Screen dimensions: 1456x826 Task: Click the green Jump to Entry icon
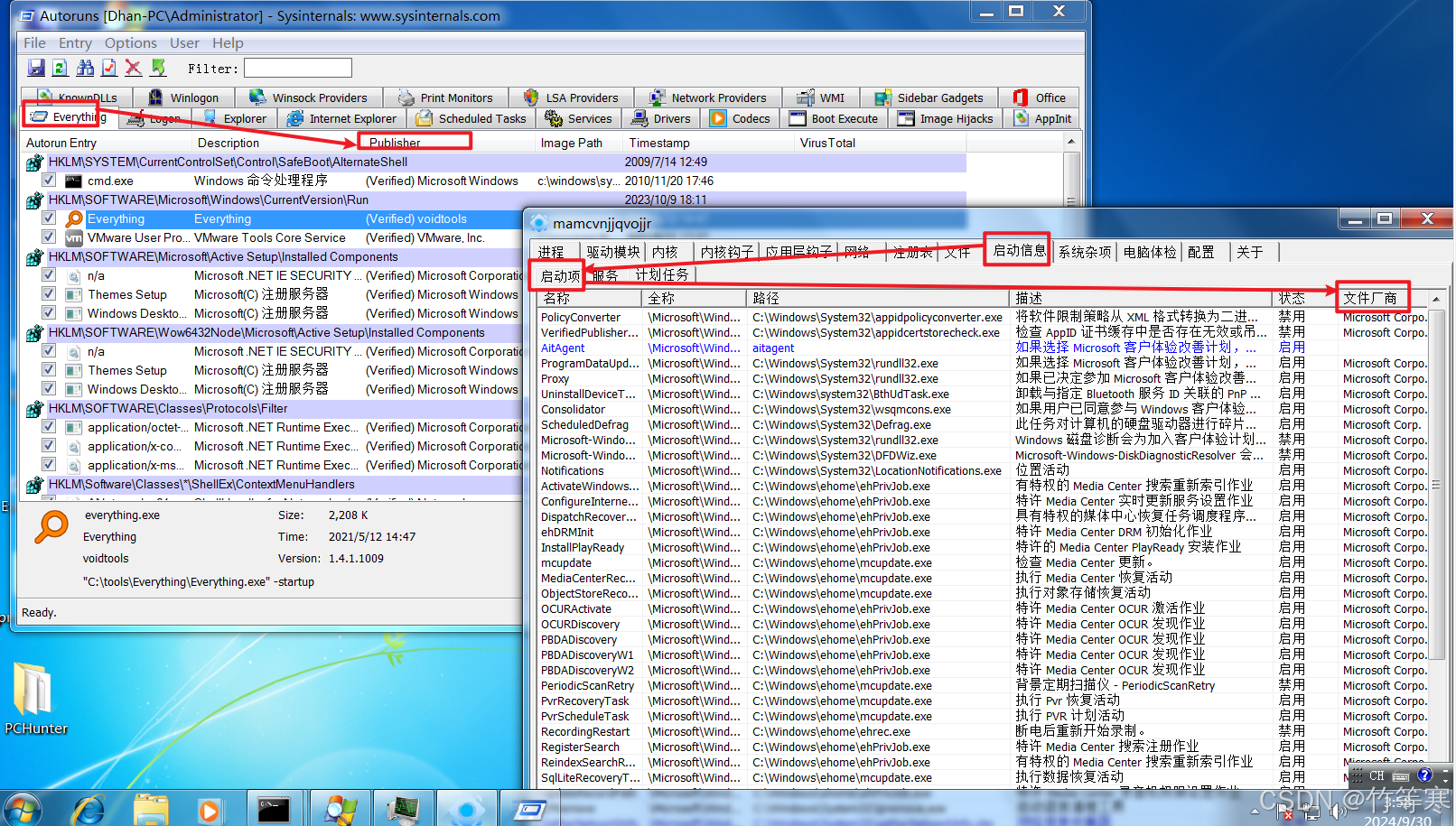tap(158, 68)
